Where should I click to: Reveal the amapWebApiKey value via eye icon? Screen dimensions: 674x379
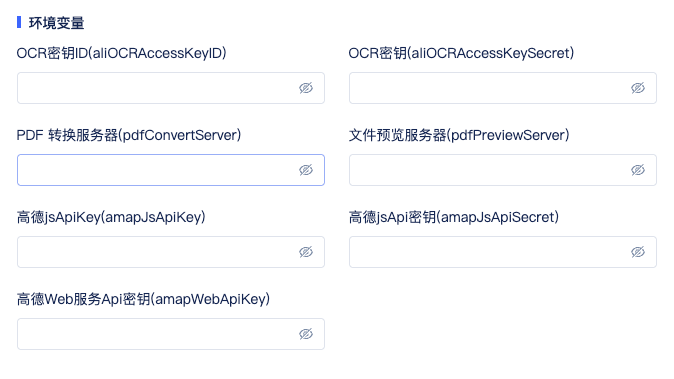[x=306, y=334]
